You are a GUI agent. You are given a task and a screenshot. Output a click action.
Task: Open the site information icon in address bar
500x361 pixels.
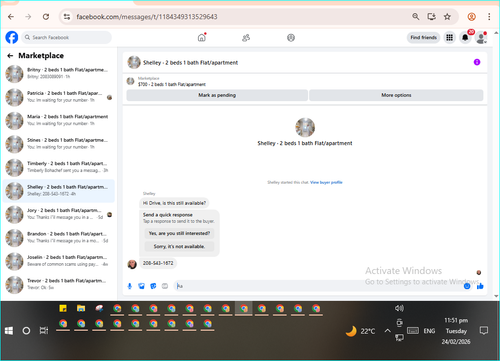click(x=67, y=17)
